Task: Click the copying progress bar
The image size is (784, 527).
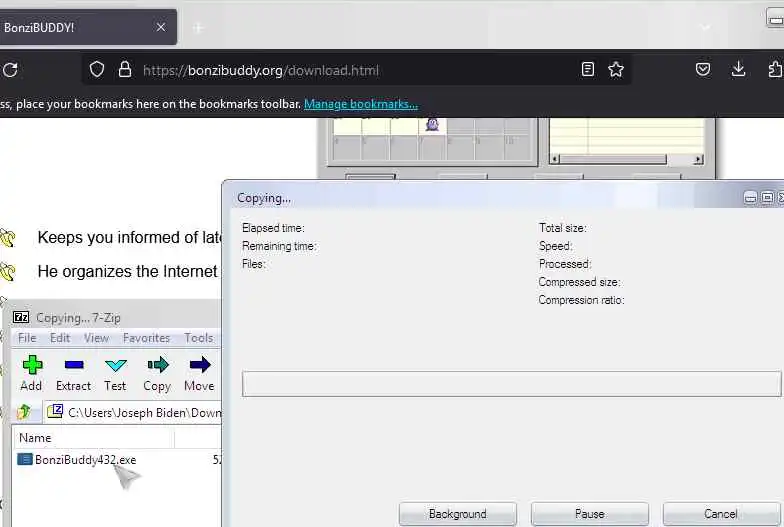Action: (511, 384)
